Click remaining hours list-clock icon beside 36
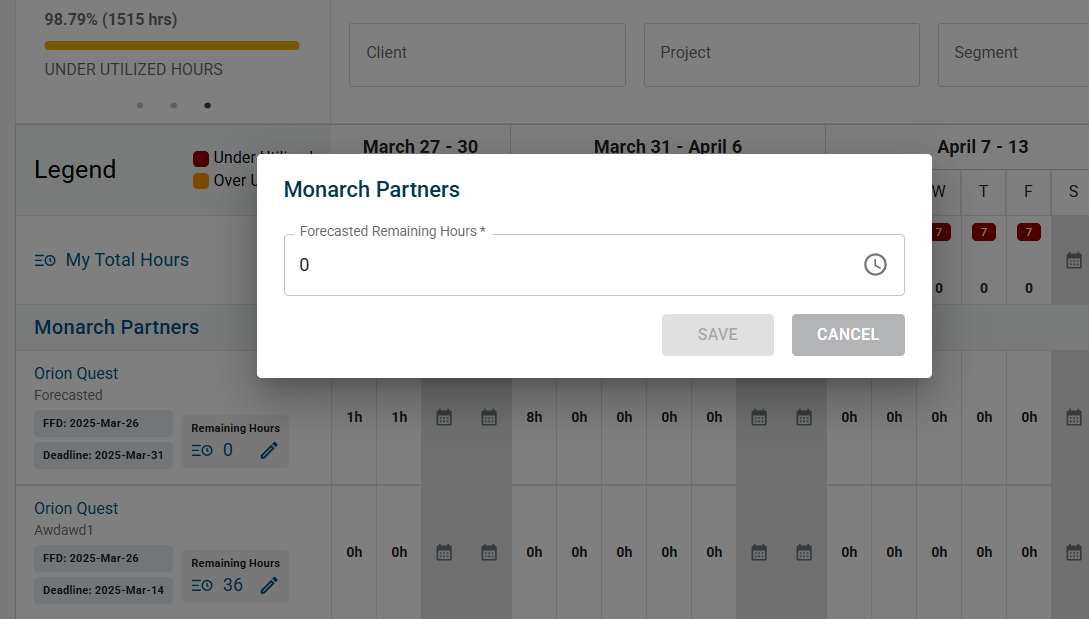 point(202,586)
